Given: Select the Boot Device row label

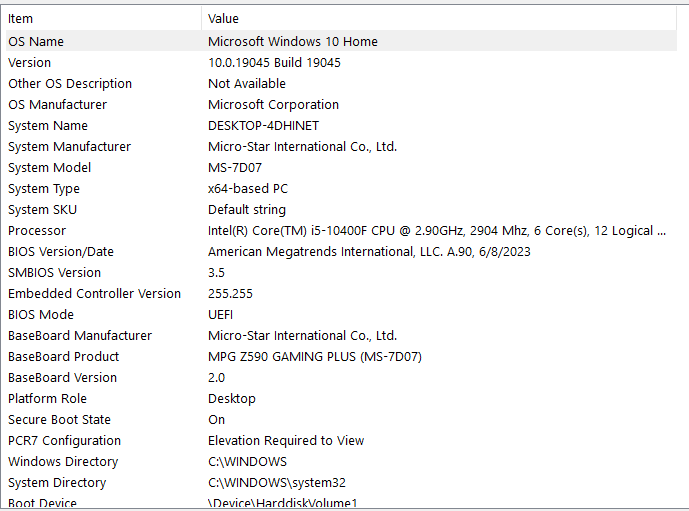Looking at the screenshot, I should 42,503.
